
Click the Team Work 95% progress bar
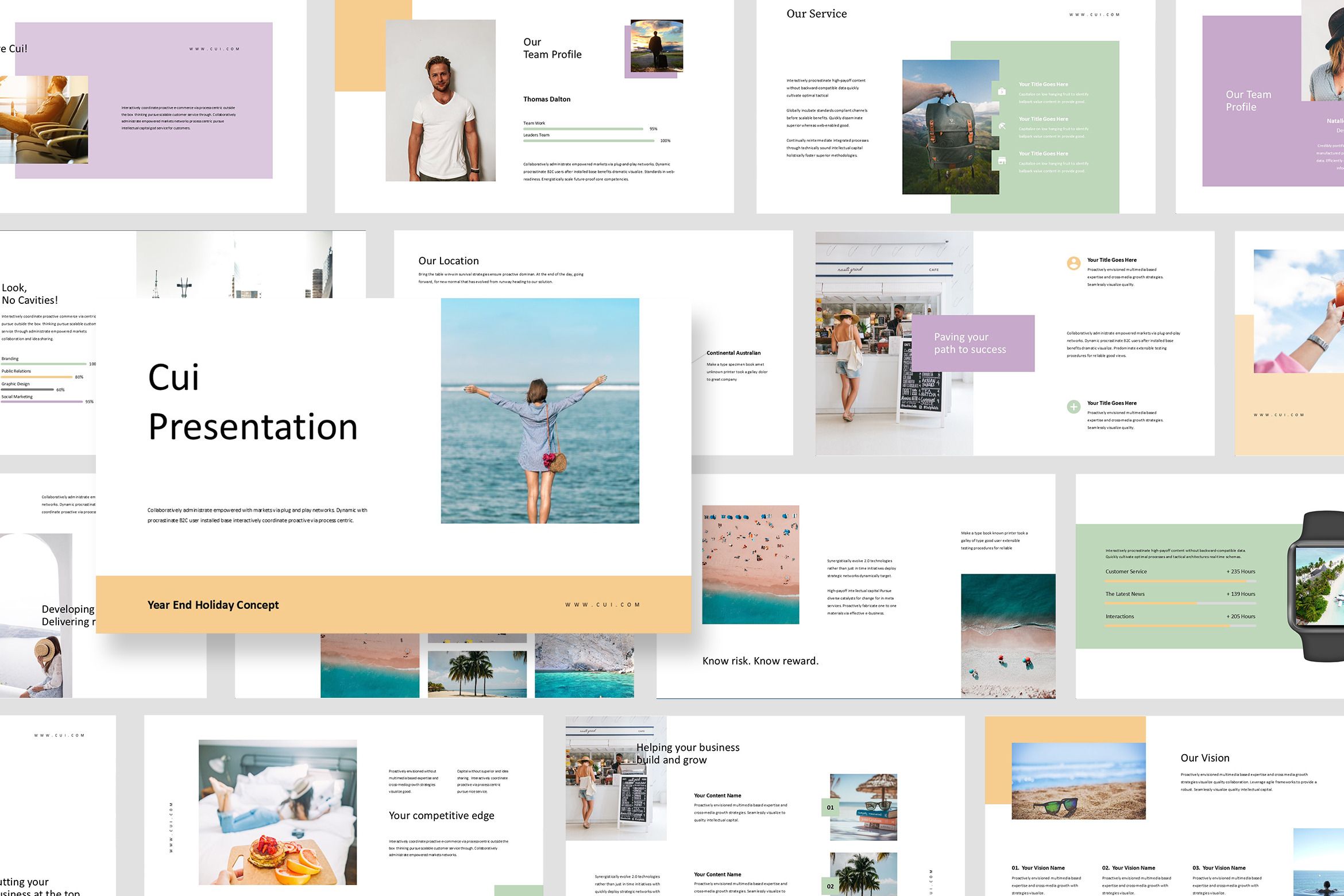pyautogui.click(x=582, y=129)
